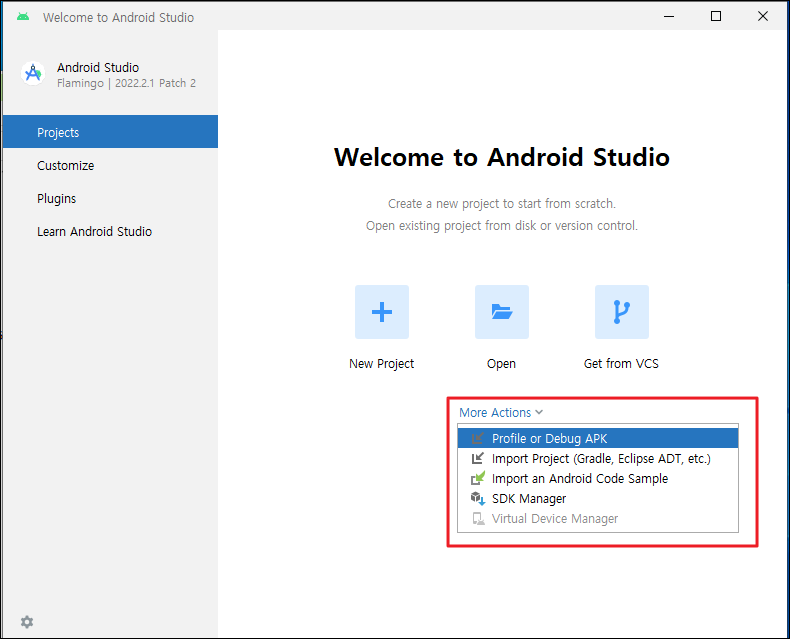Switch to the Customize section
Image resolution: width=790 pixels, height=639 pixels.
[110, 165]
